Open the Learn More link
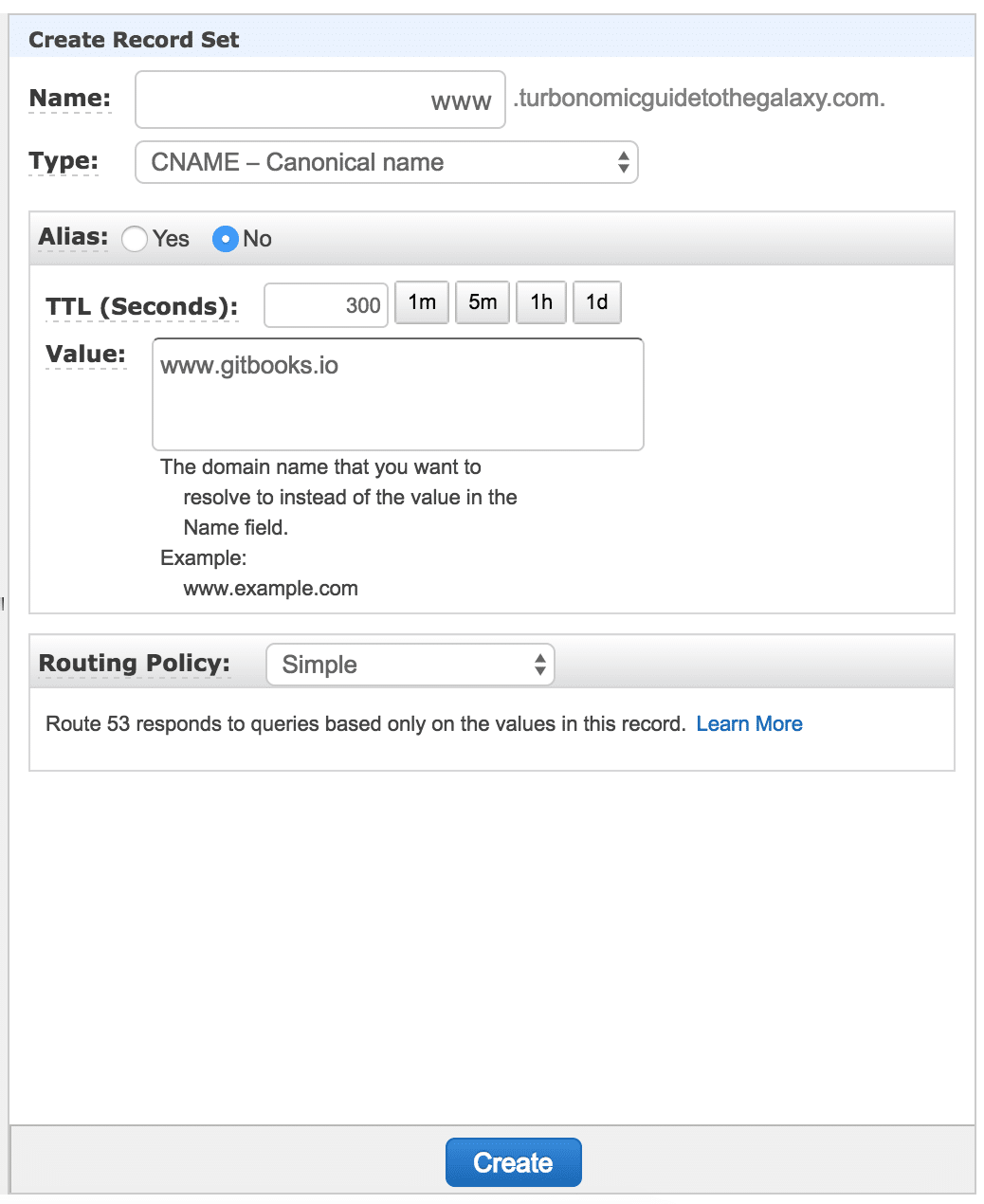984x1204 pixels. pos(749,724)
